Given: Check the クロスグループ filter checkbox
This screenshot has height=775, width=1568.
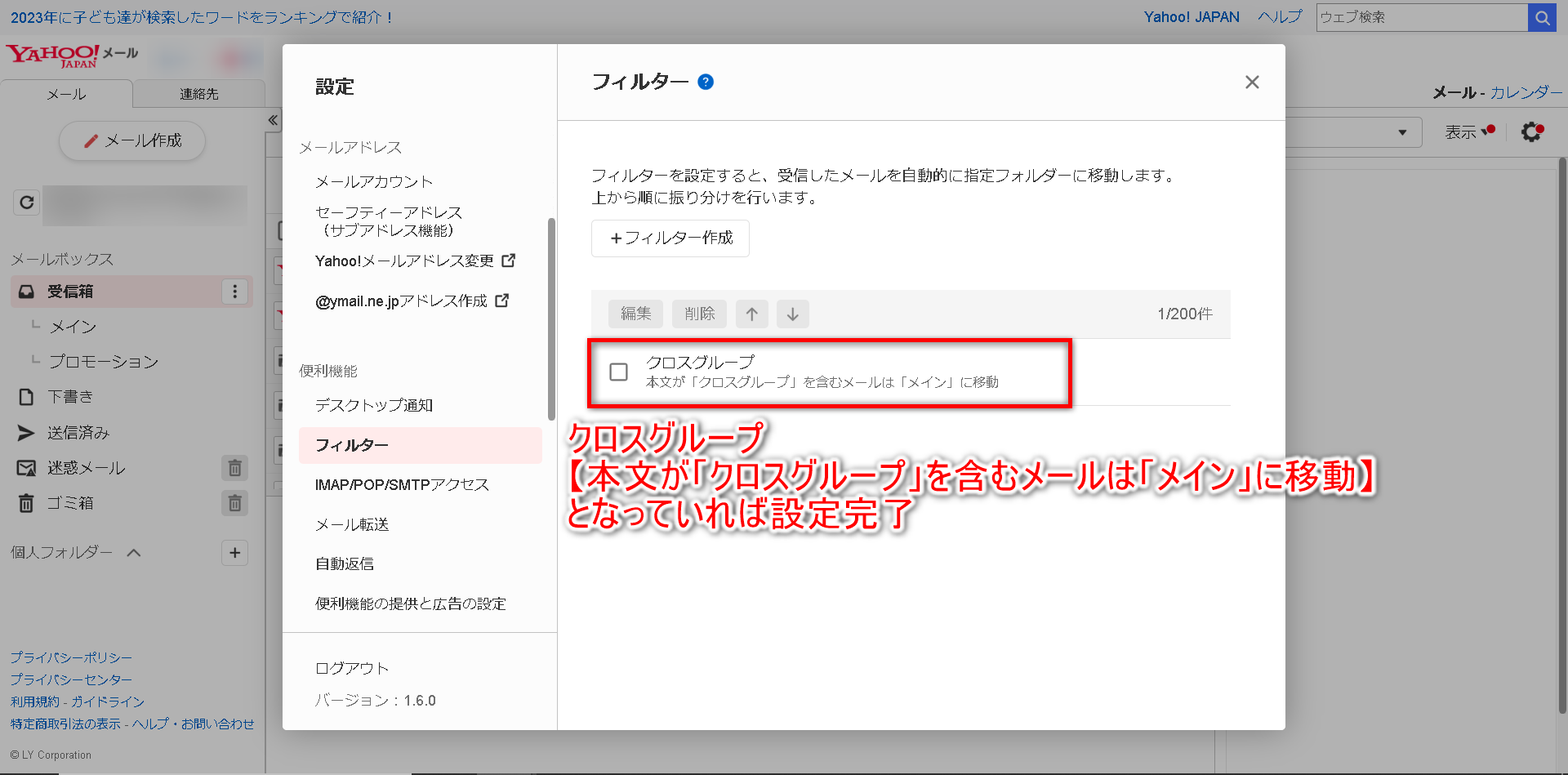Looking at the screenshot, I should (619, 372).
